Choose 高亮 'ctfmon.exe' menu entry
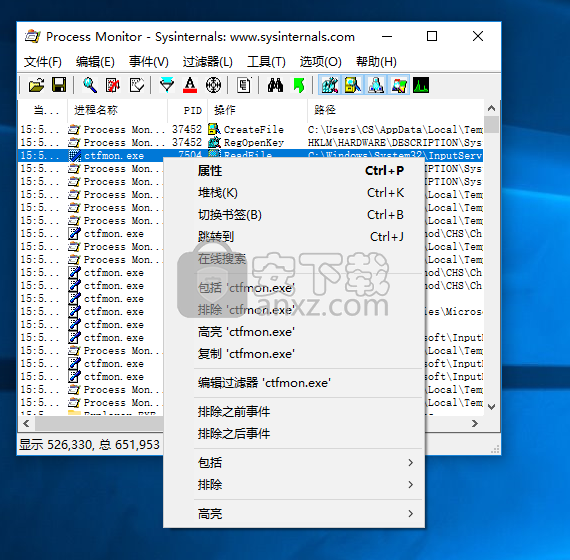The height and width of the screenshot is (560, 570). (294, 332)
